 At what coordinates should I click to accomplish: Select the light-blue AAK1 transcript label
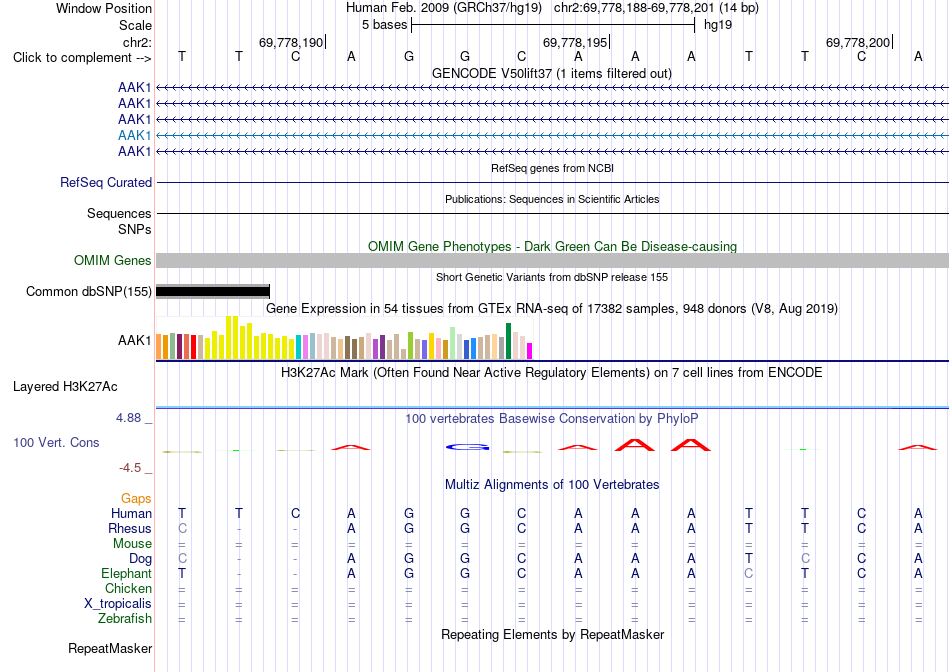tap(135, 135)
